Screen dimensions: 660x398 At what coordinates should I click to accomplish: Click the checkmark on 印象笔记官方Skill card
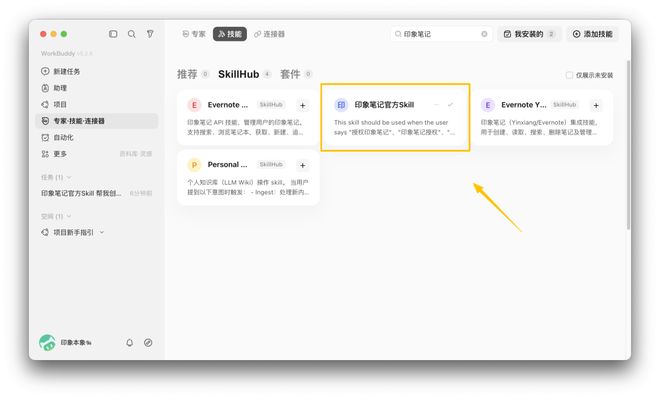450,105
